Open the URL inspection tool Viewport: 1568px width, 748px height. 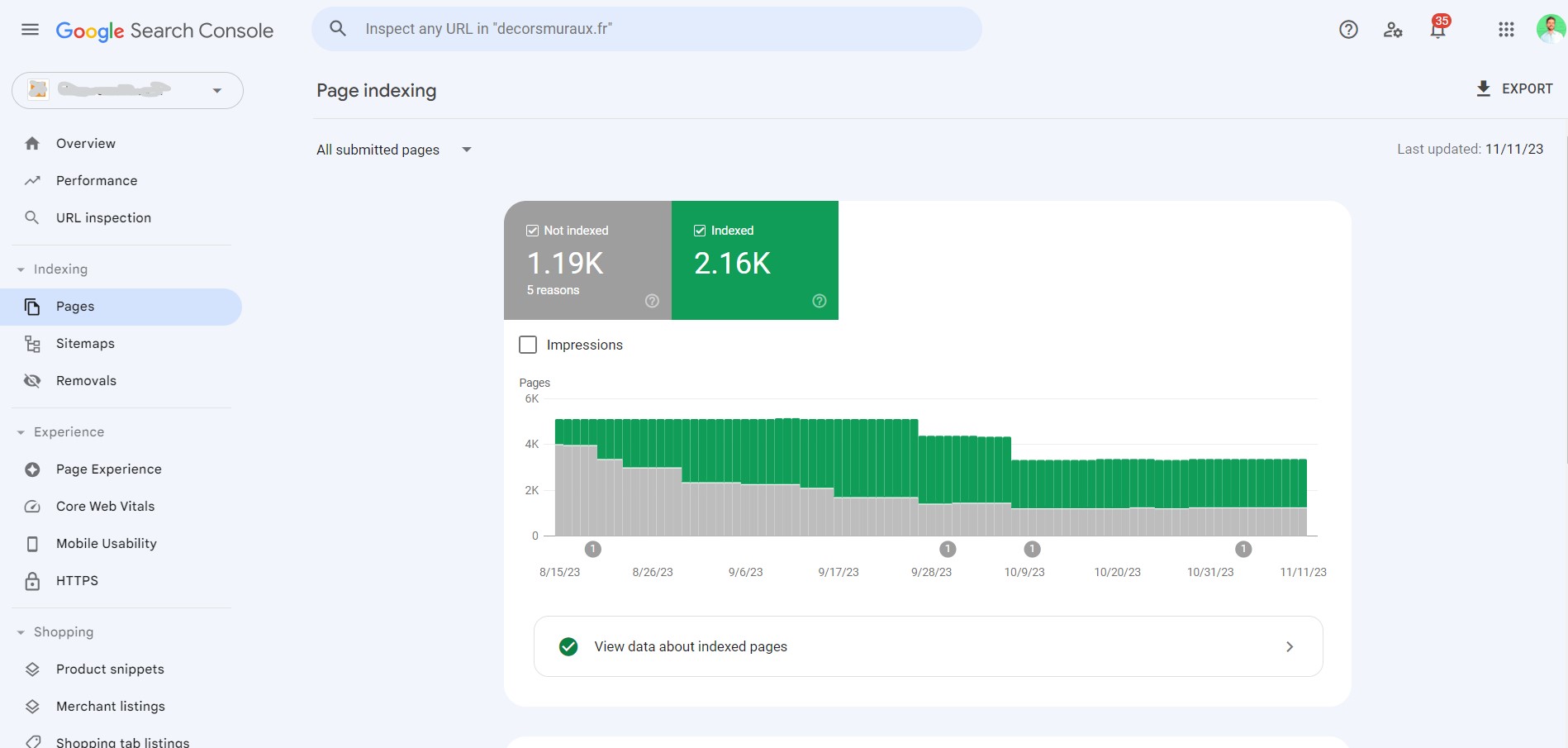pyautogui.click(x=102, y=217)
